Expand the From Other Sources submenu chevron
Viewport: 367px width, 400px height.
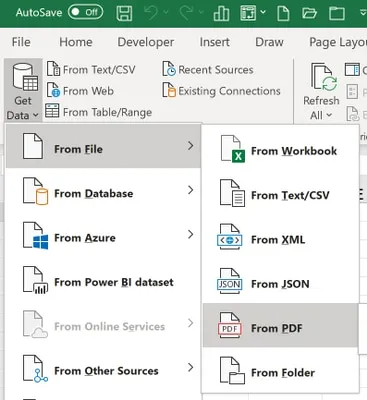tap(190, 367)
